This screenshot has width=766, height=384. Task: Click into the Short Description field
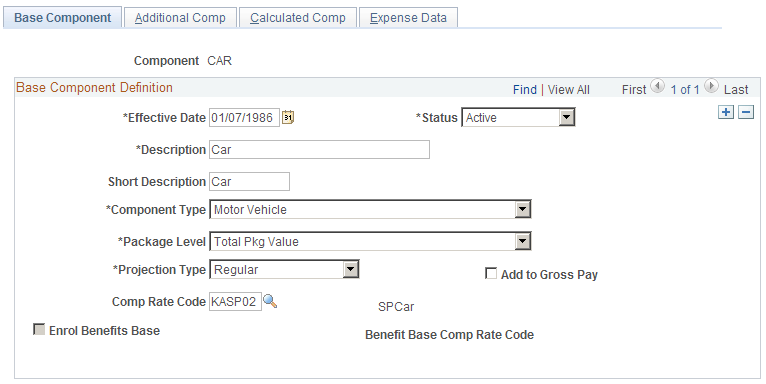click(249, 181)
